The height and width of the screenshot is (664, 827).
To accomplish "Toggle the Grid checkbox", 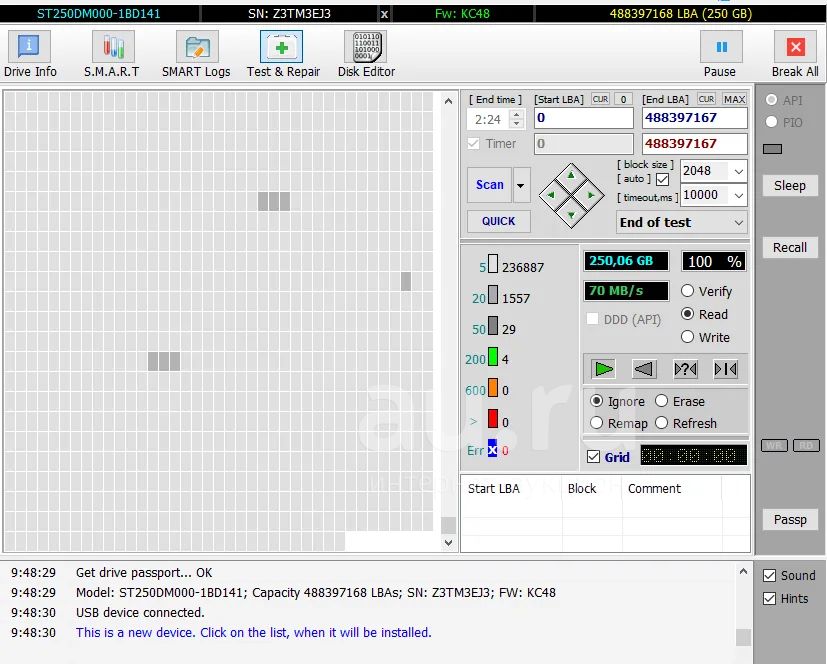I will tap(593, 457).
